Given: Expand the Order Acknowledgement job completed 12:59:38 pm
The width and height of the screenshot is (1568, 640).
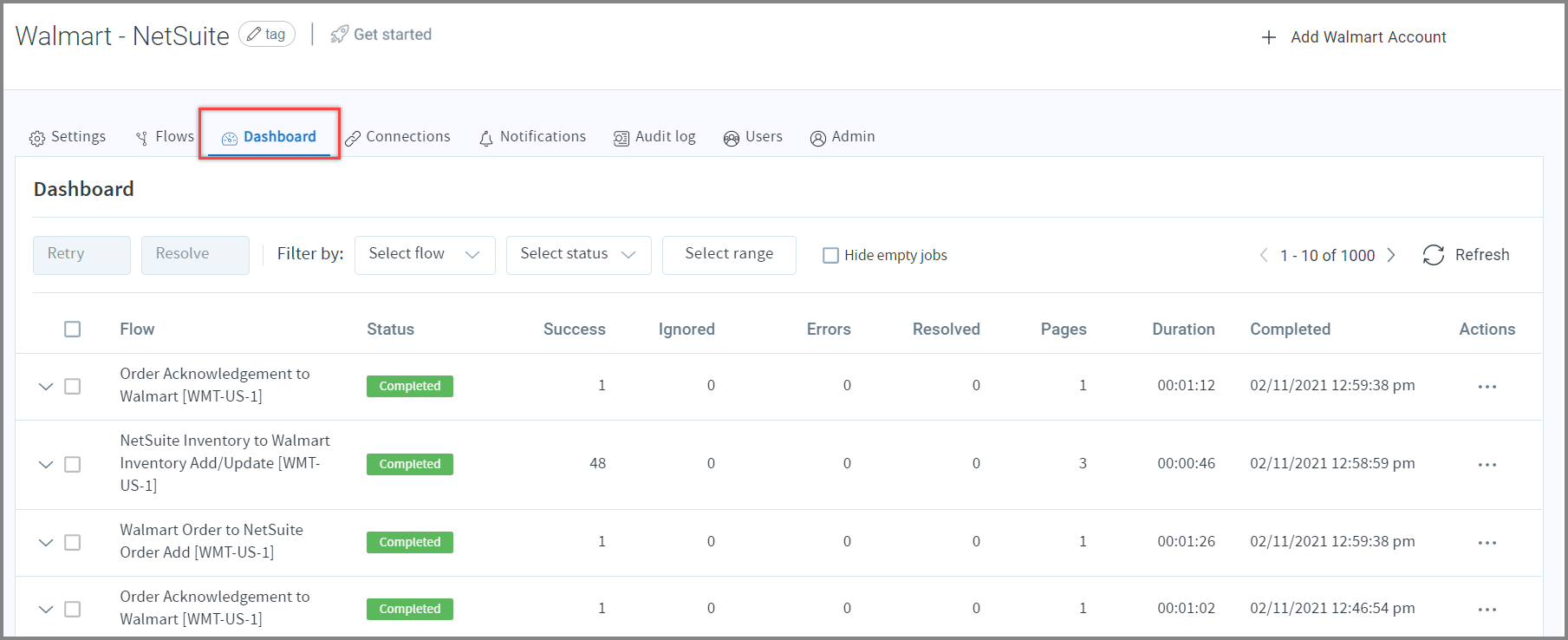Looking at the screenshot, I should pos(46,387).
